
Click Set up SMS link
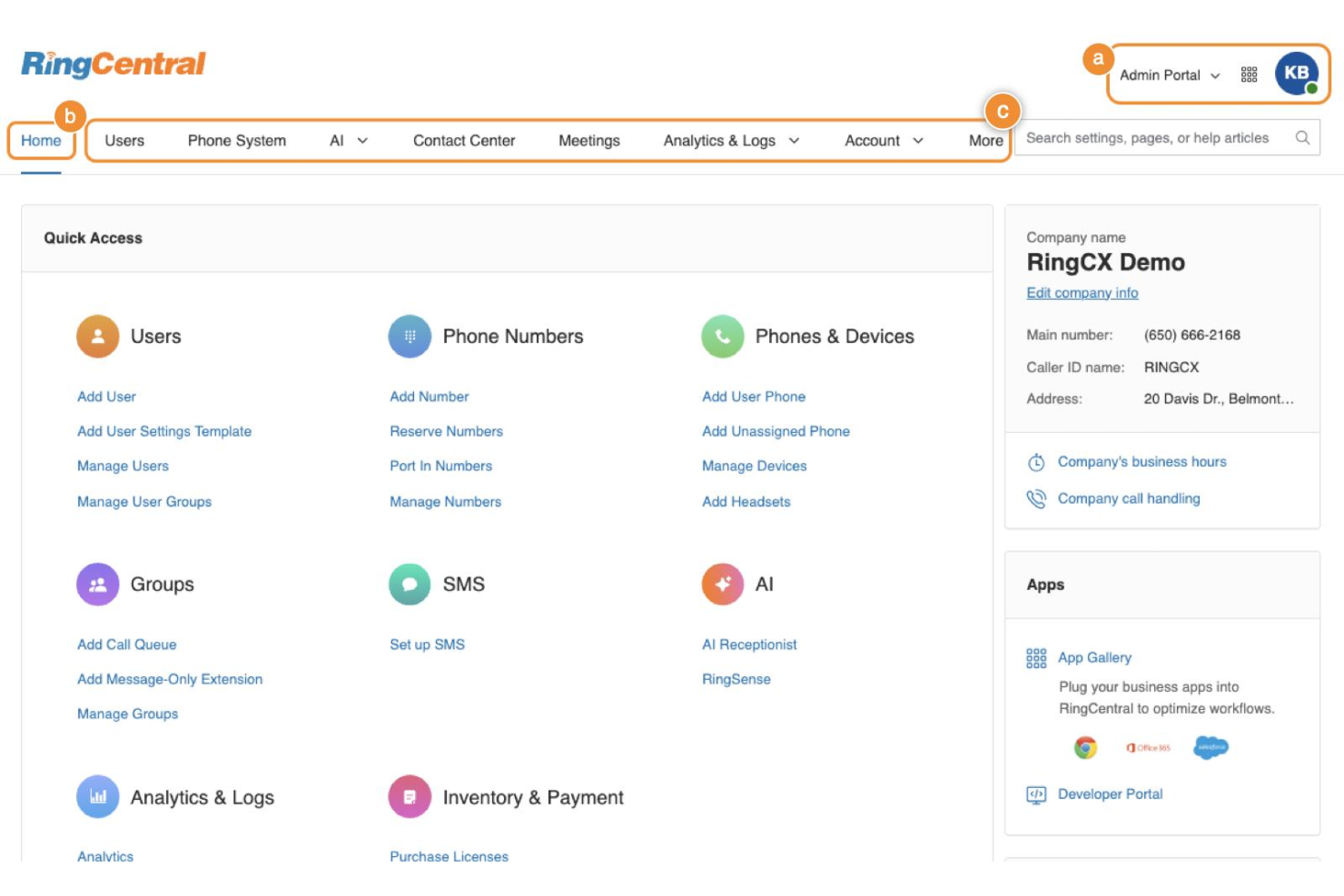(427, 645)
